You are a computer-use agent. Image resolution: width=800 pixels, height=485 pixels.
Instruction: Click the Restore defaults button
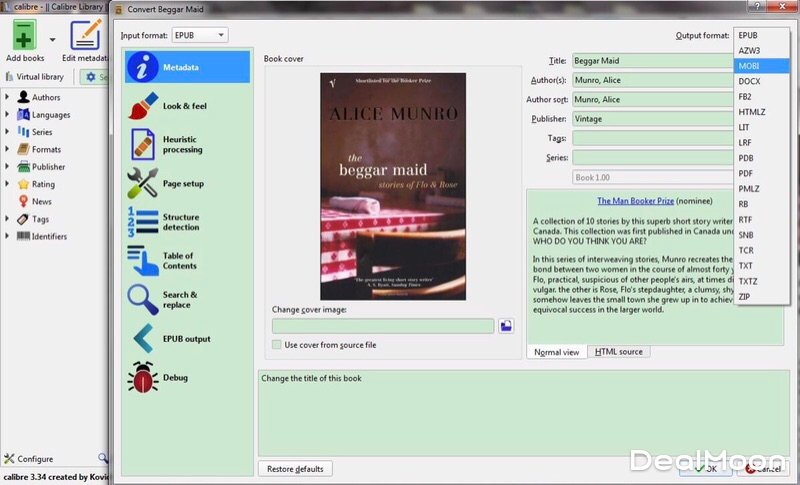pos(295,468)
